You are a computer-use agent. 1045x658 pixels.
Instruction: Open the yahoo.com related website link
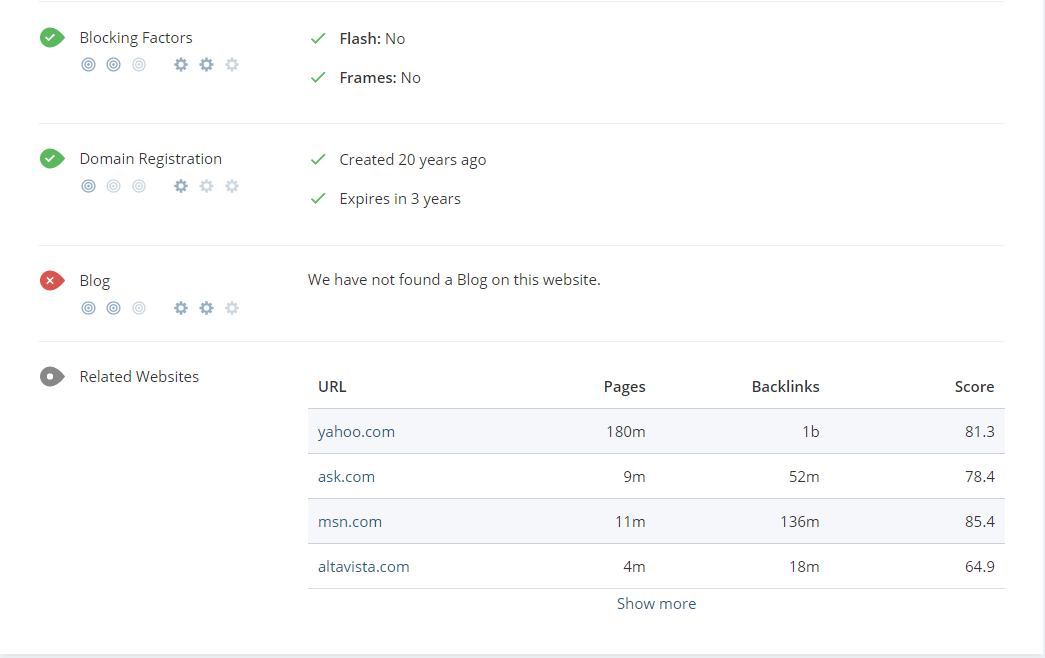[x=356, y=432]
